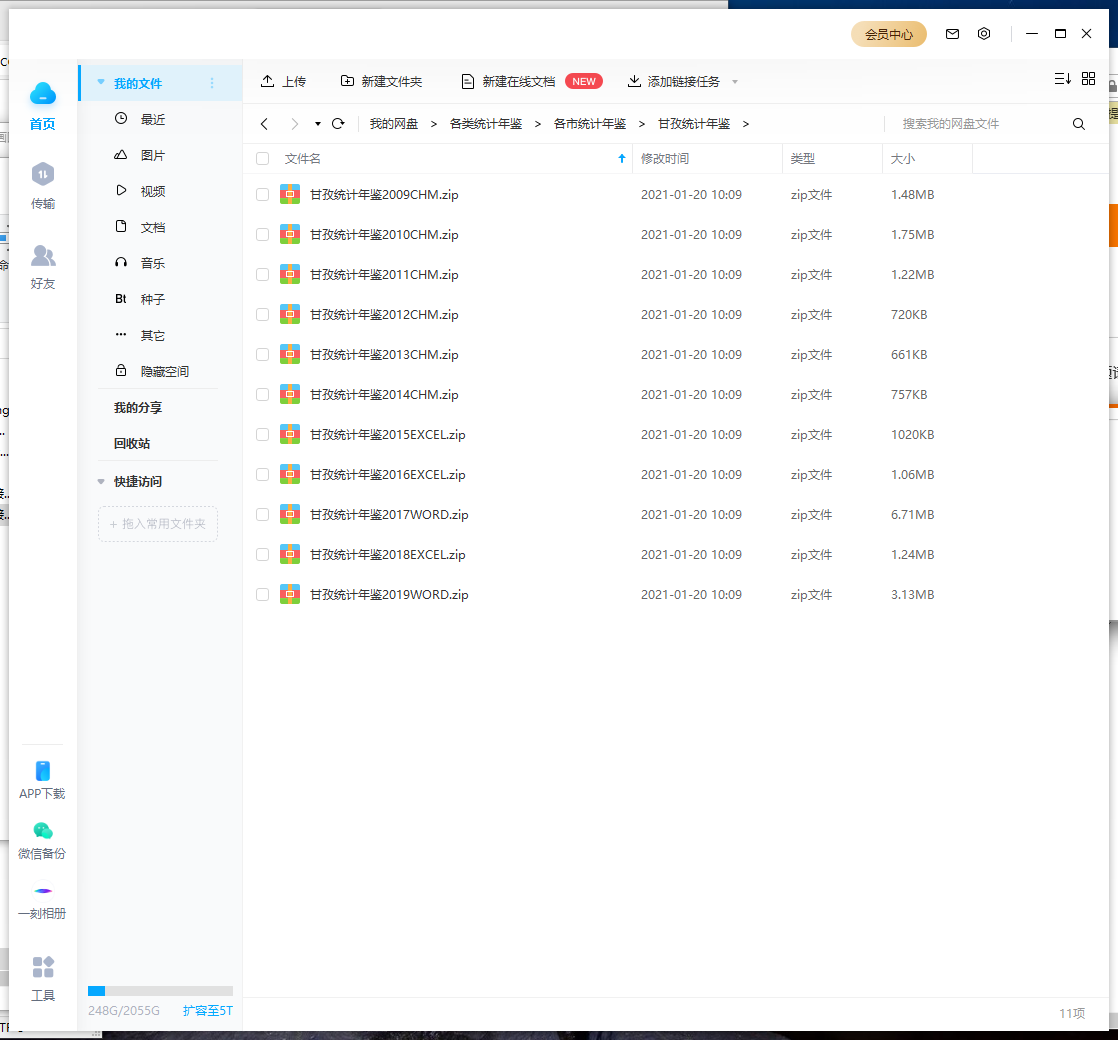Check the box for 甘孜统计年鉴2009CHM.zip

click(x=263, y=195)
